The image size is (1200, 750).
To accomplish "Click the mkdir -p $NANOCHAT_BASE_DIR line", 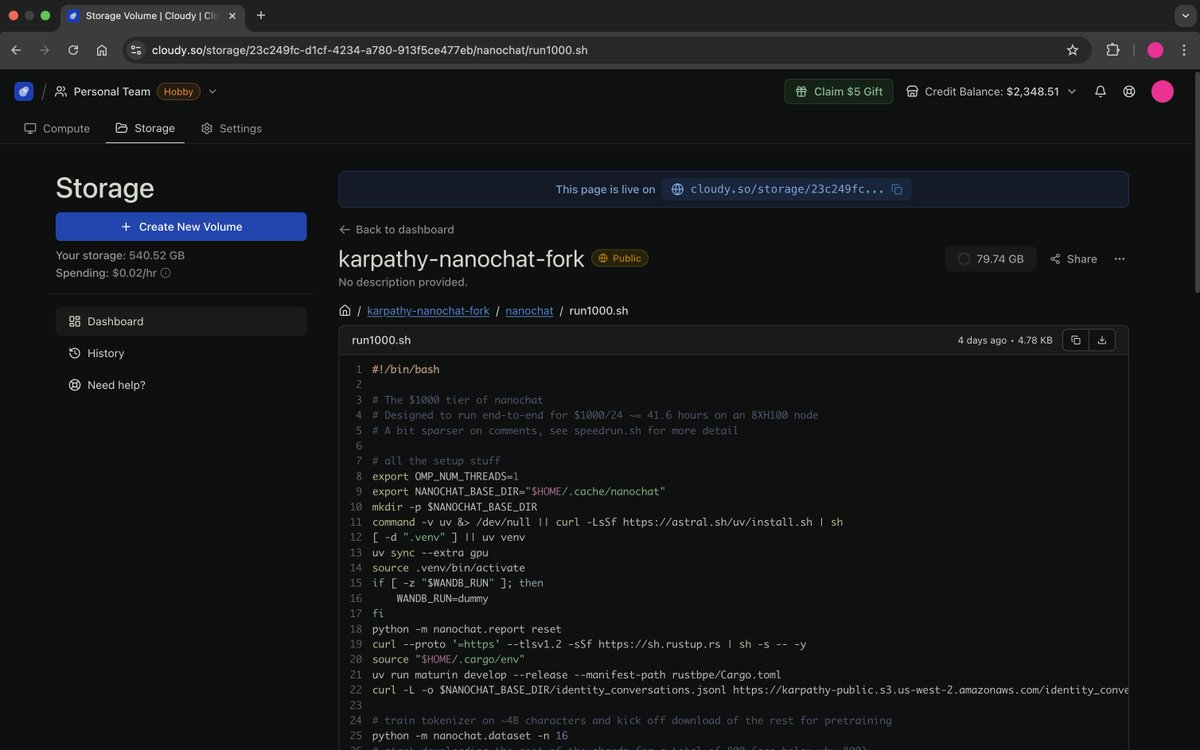I will [455, 507].
